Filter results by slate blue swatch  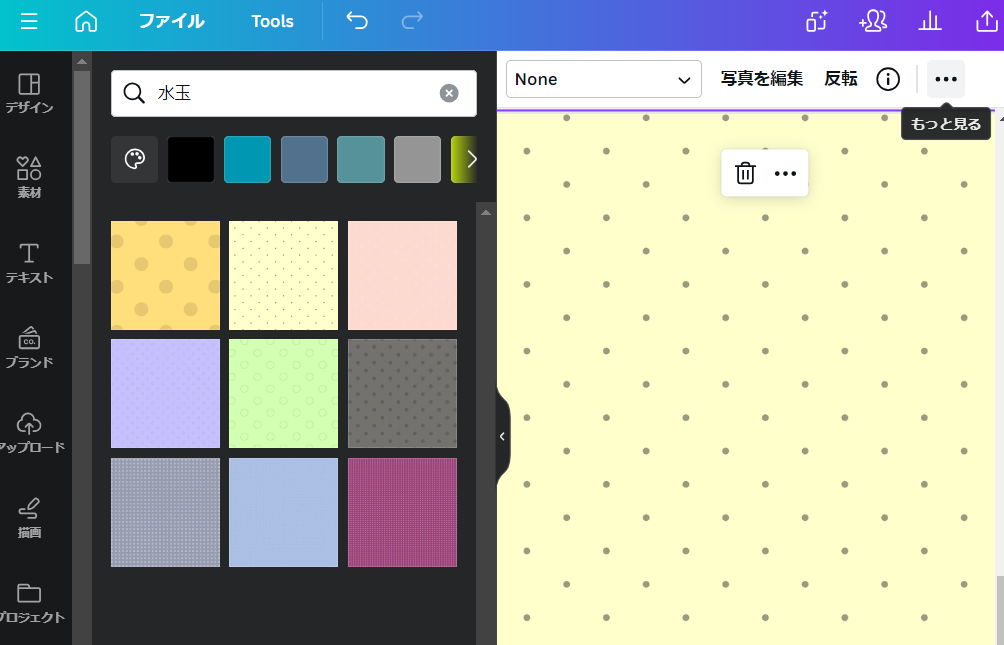pyautogui.click(x=304, y=159)
